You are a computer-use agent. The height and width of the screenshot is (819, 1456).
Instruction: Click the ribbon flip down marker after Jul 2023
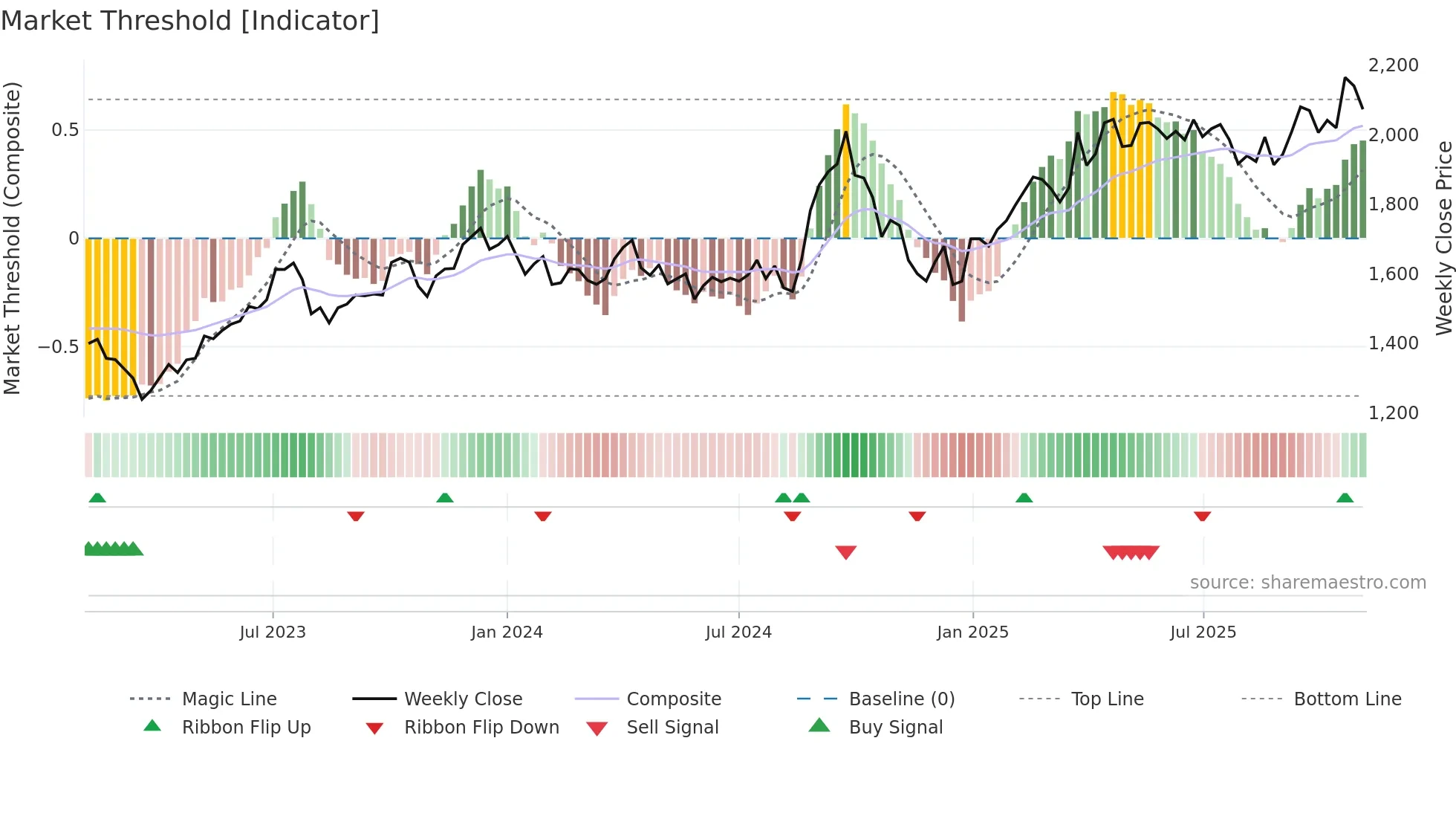356,516
